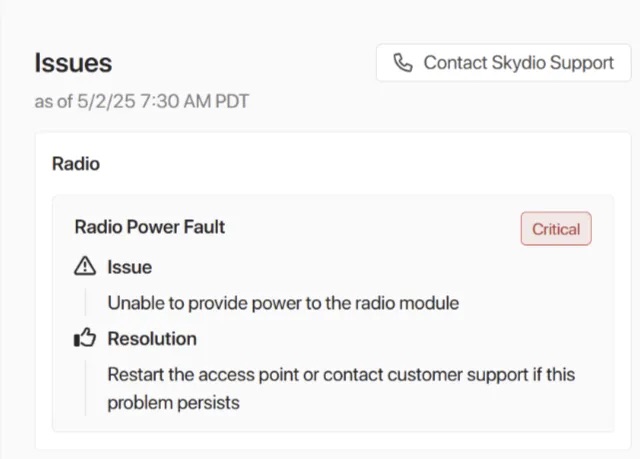Click the 'Skydio Support' label text

tap(553, 63)
